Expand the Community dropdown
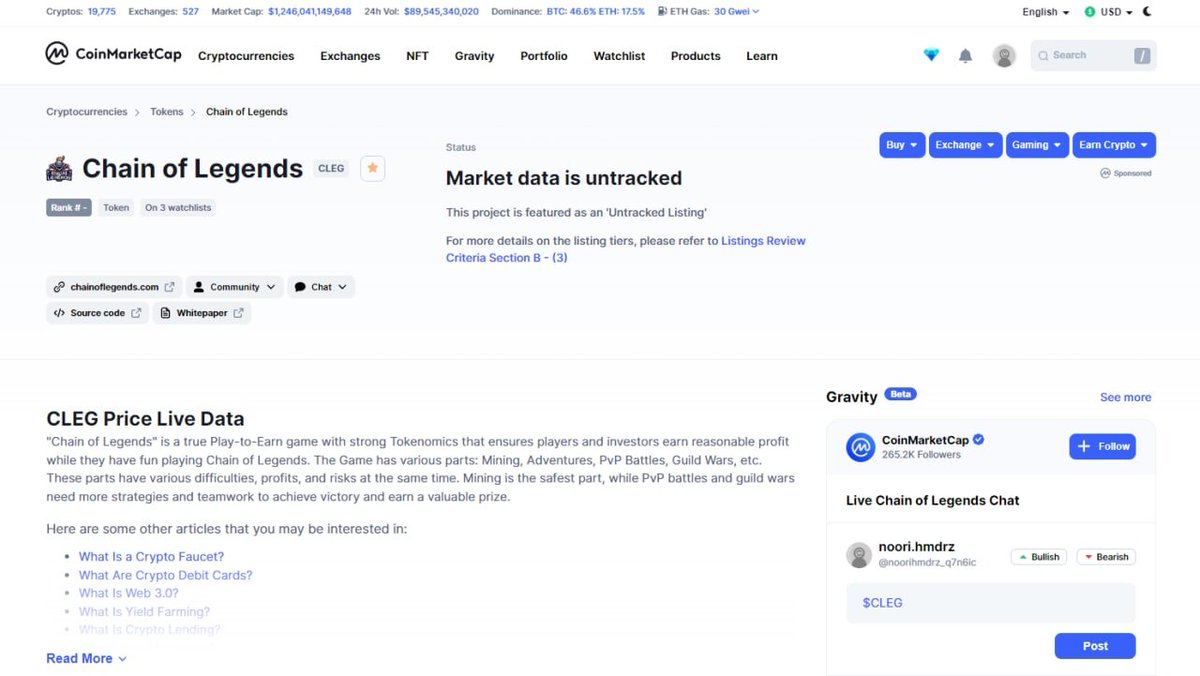1200x676 pixels. pyautogui.click(x=235, y=287)
